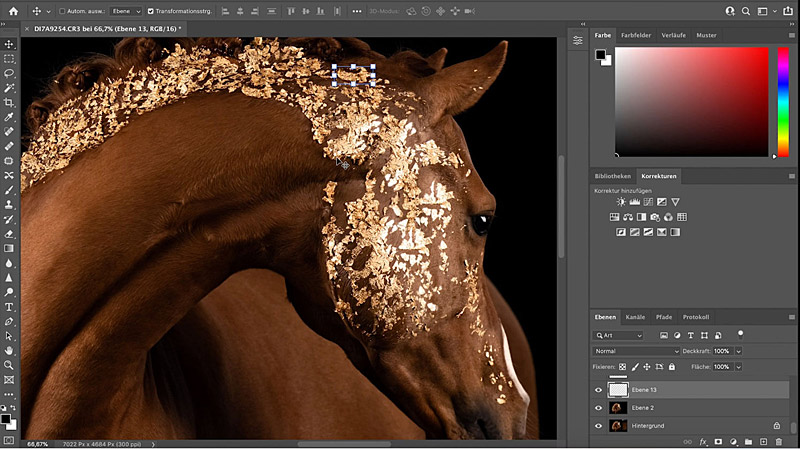
Task: Select the Hand tool
Action: [x=10, y=351]
